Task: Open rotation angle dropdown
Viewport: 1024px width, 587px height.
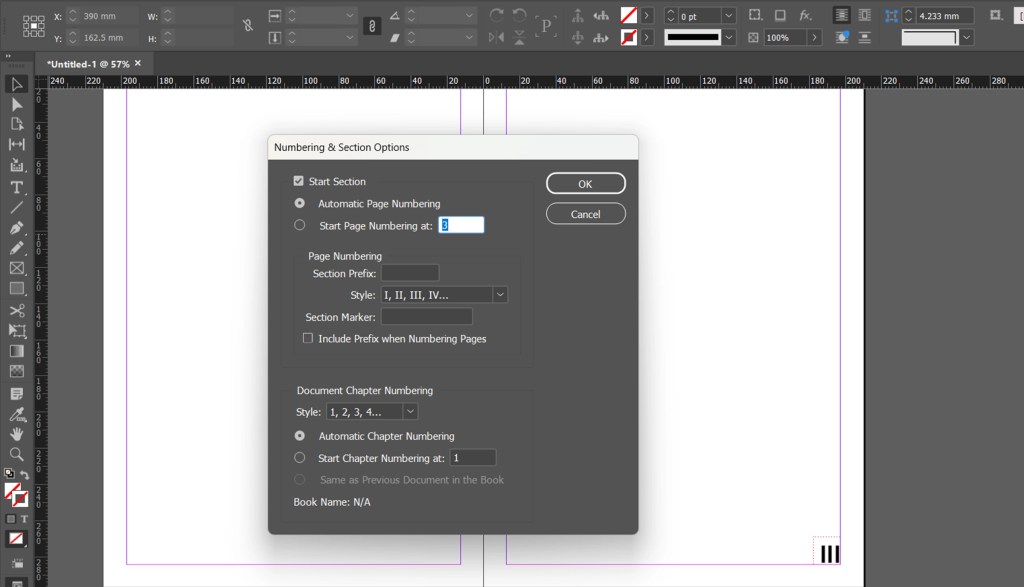Action: pyautogui.click(x=469, y=16)
